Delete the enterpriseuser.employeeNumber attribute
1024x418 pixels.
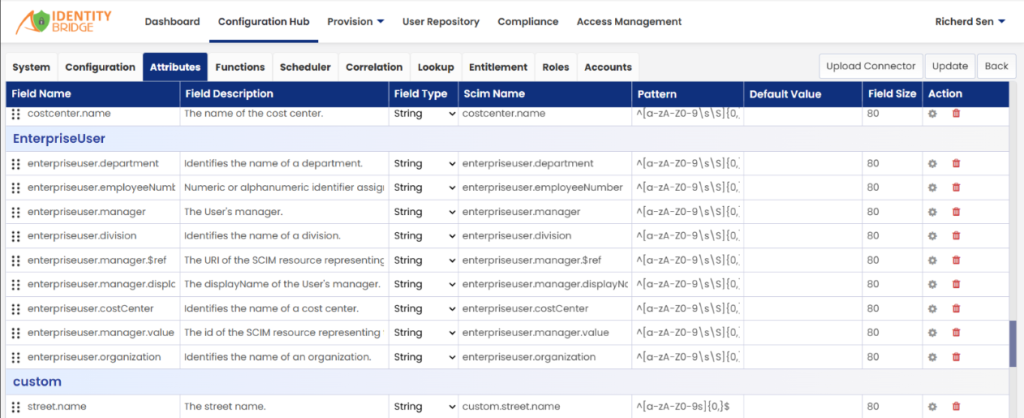coord(956,187)
